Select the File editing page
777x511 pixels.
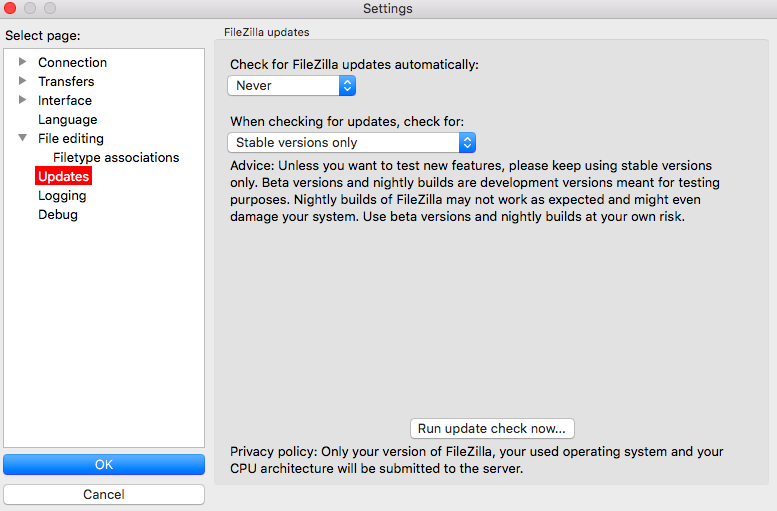[71, 138]
